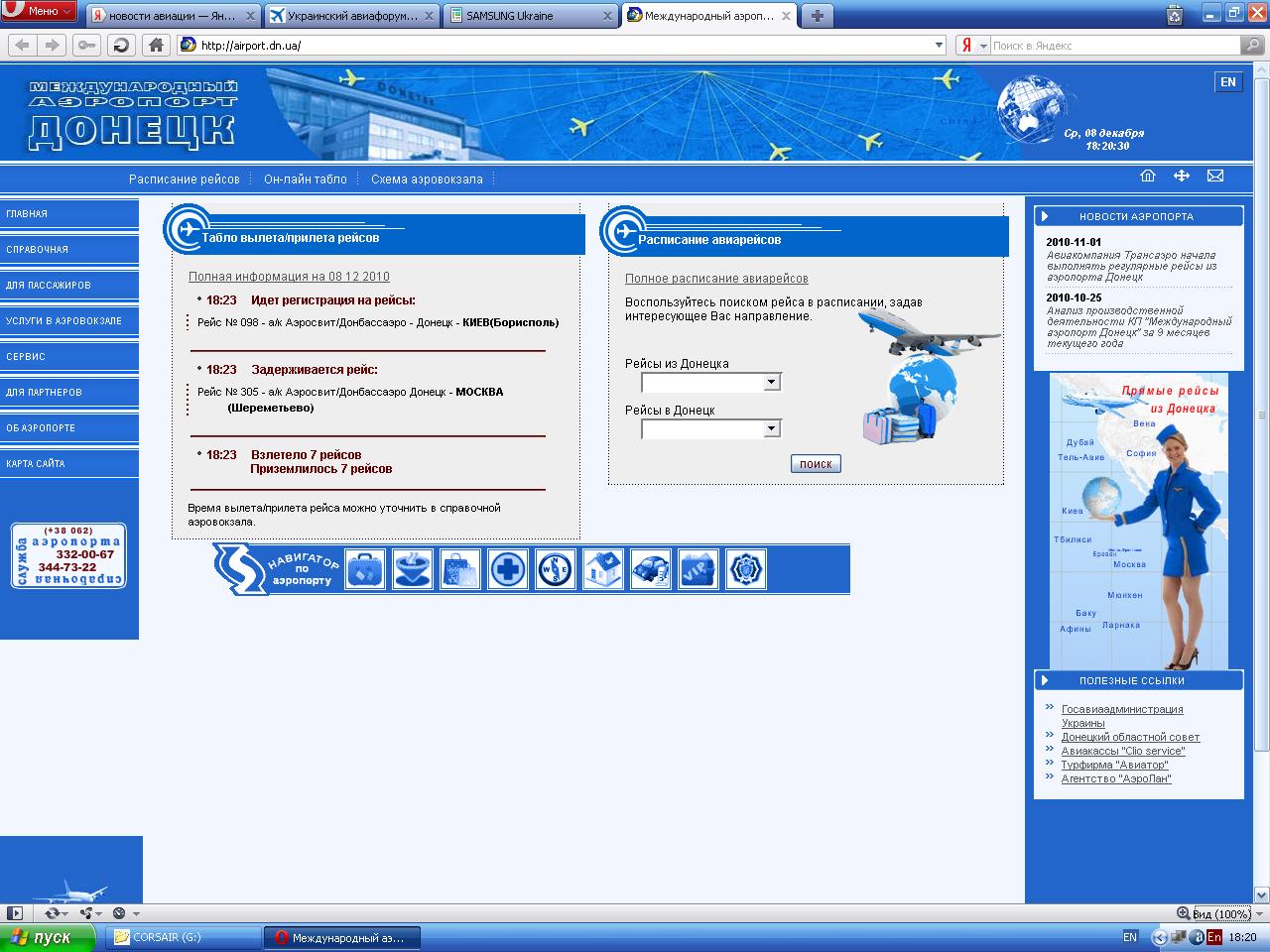The width and height of the screenshot is (1270, 952).
Task: Click the Yandex search input field
Action: coord(1113,46)
